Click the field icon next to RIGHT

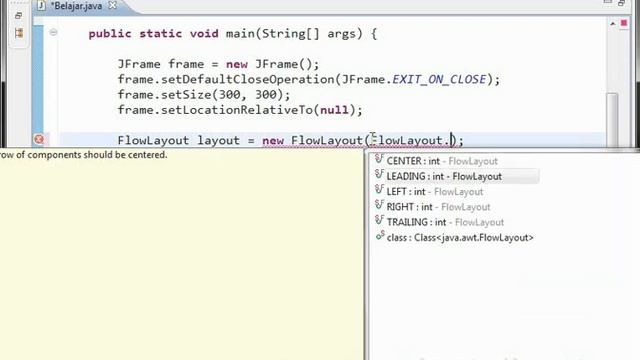379,205
